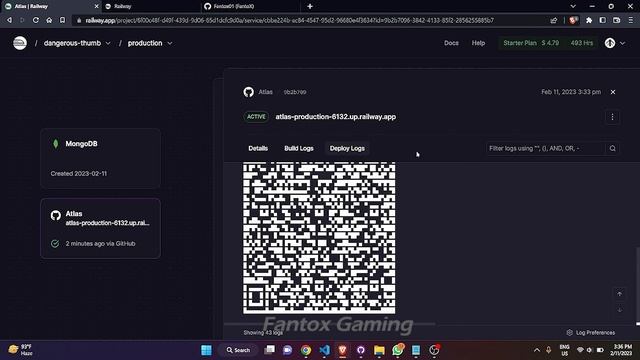Screen dimensions: 640x360
Task: Open the extensions puzzle icon
Action: (x=589, y=20)
